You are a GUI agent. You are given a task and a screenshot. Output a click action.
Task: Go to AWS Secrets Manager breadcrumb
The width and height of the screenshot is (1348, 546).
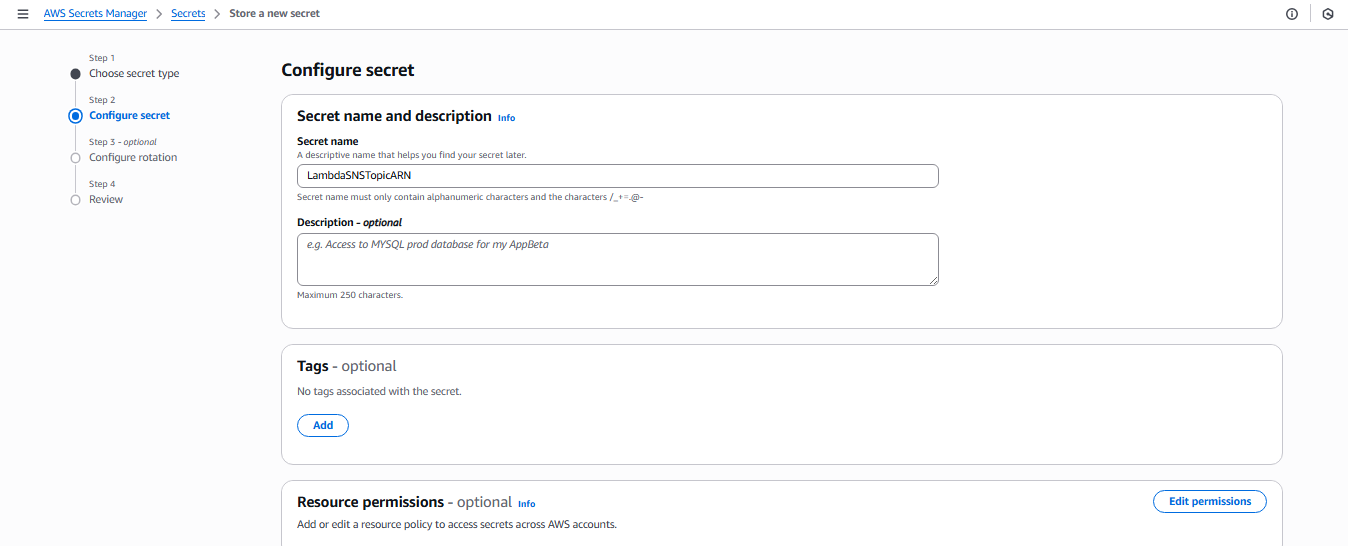click(95, 14)
